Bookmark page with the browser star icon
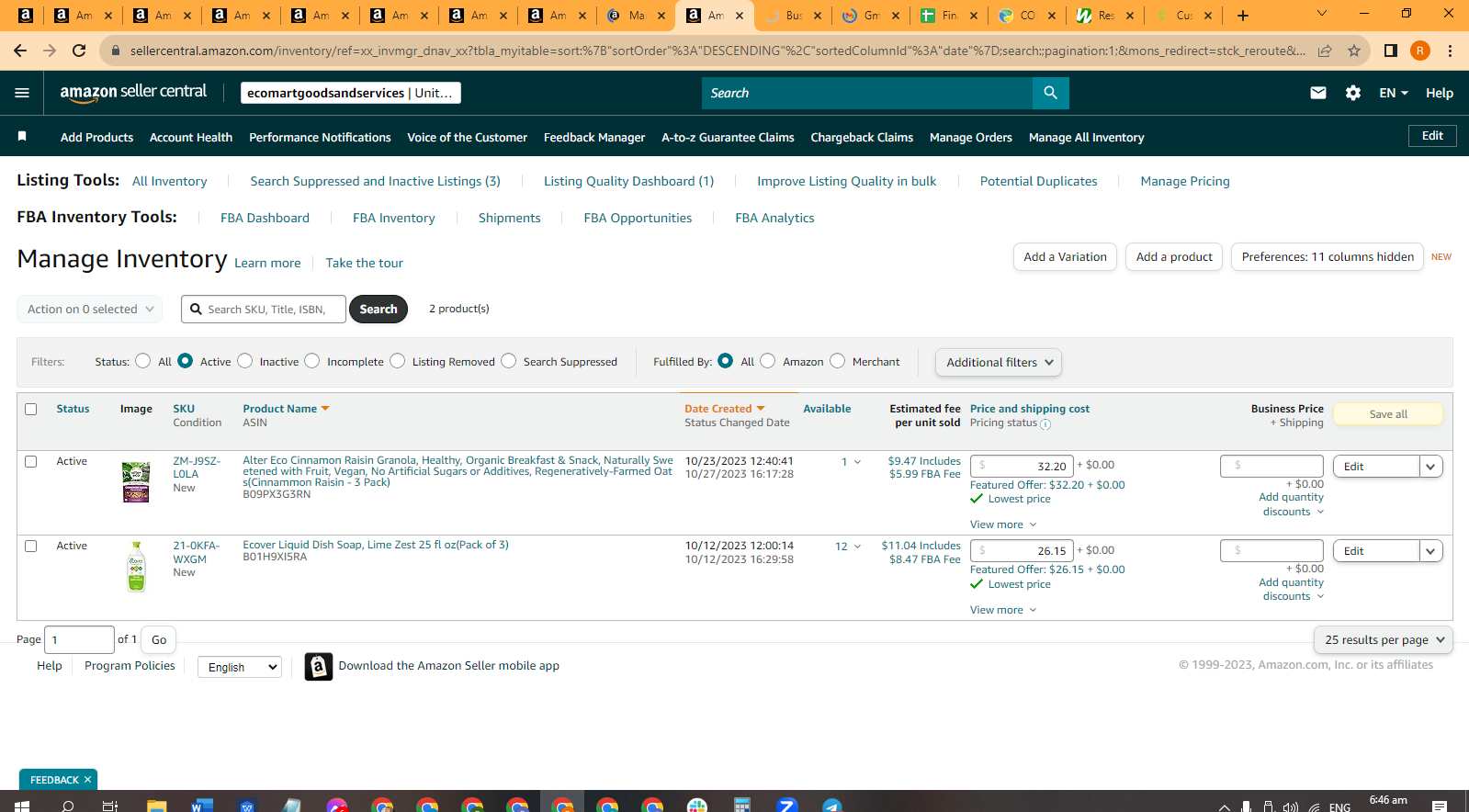 (x=1353, y=51)
